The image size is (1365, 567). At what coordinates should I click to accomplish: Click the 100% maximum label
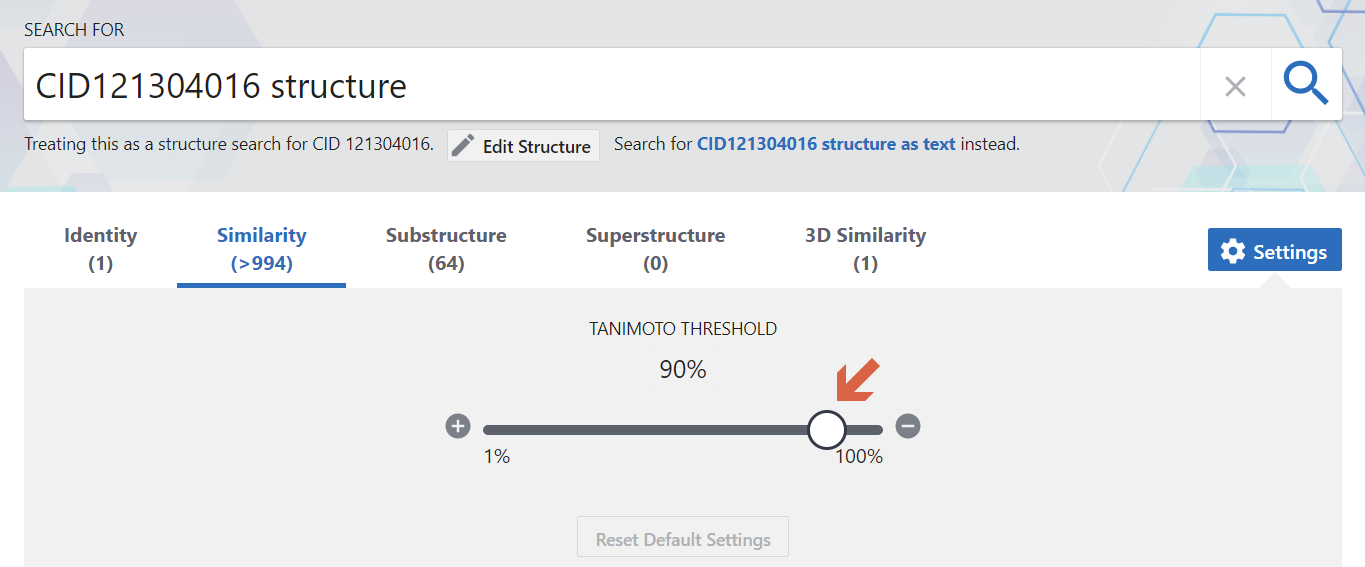tap(859, 456)
